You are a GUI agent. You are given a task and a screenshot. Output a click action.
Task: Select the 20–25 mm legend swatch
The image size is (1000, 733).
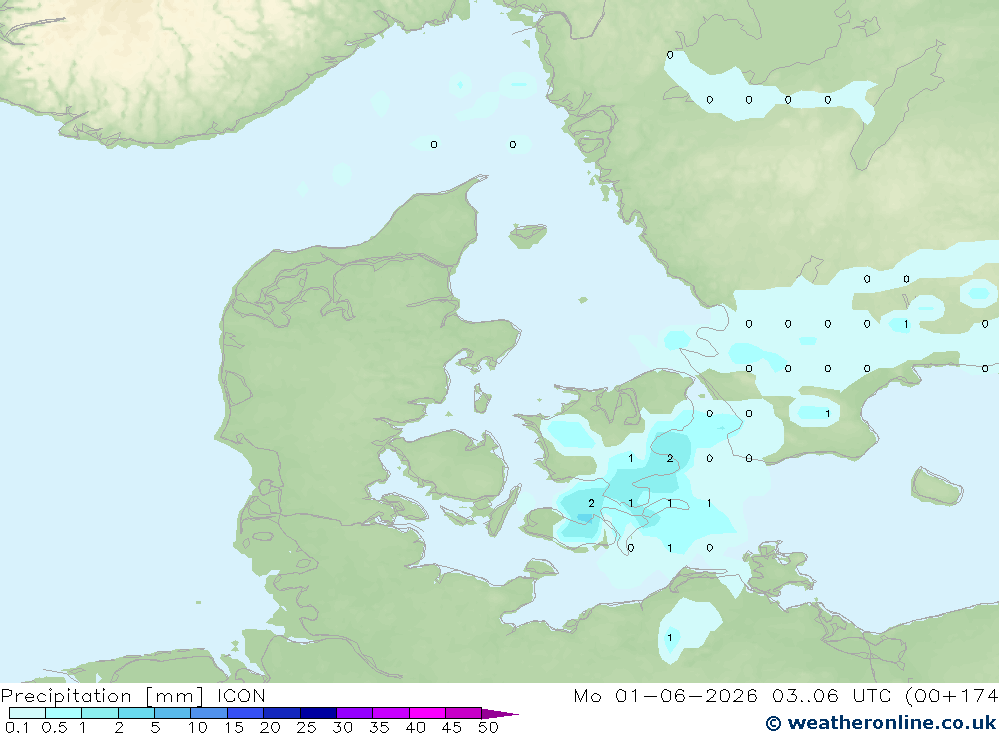click(x=281, y=713)
